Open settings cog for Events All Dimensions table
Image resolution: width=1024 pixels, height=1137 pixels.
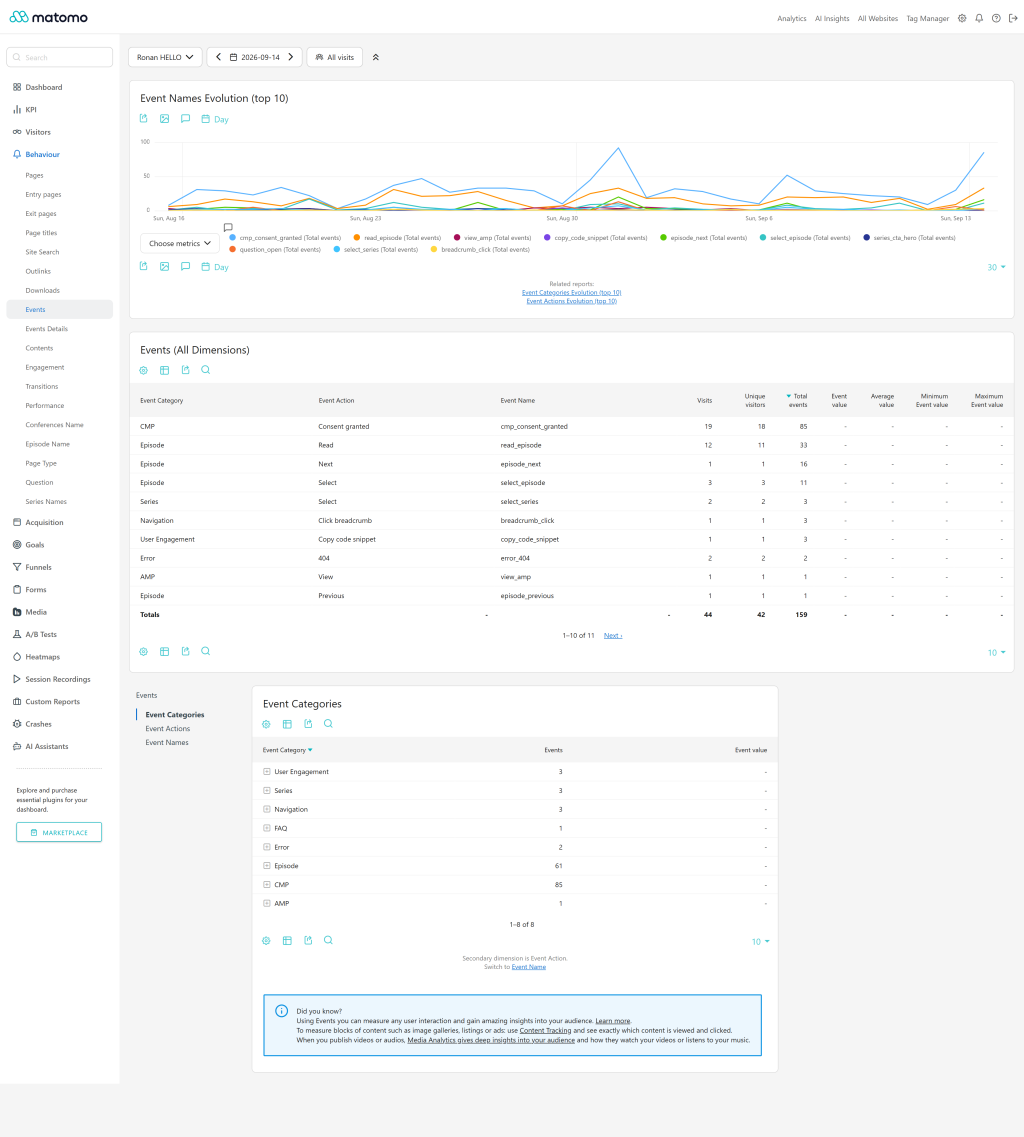144,370
